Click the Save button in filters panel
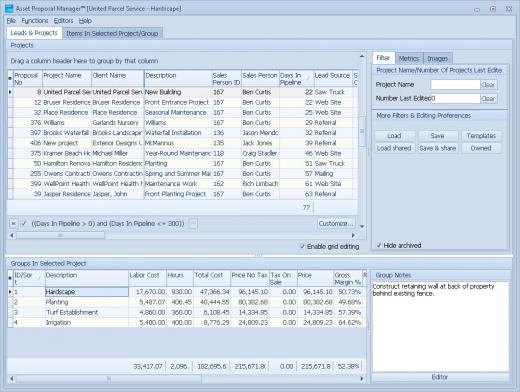Screen dimensions: 520x392 pos(437,136)
